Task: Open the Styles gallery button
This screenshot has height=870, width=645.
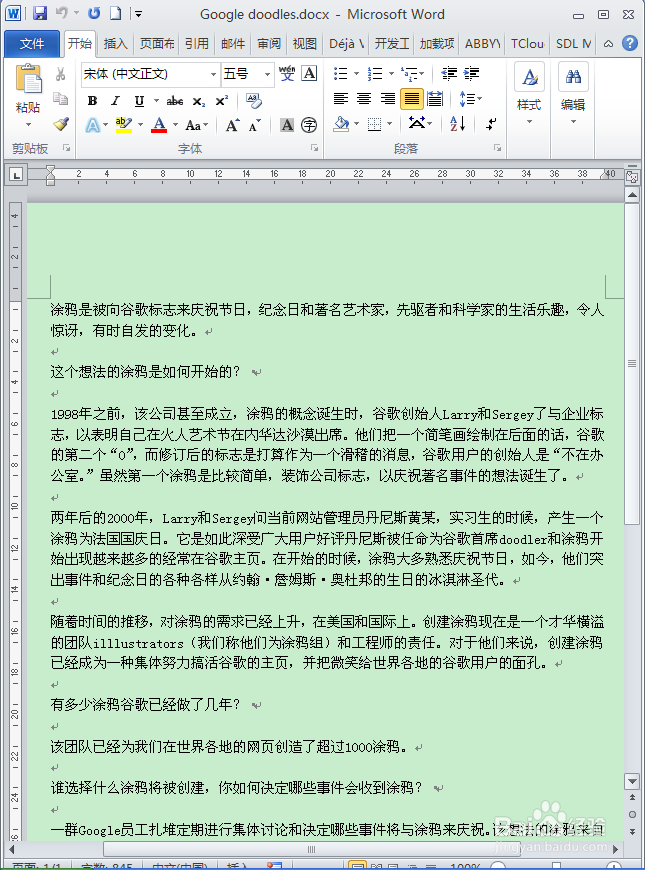Action: coord(529,93)
